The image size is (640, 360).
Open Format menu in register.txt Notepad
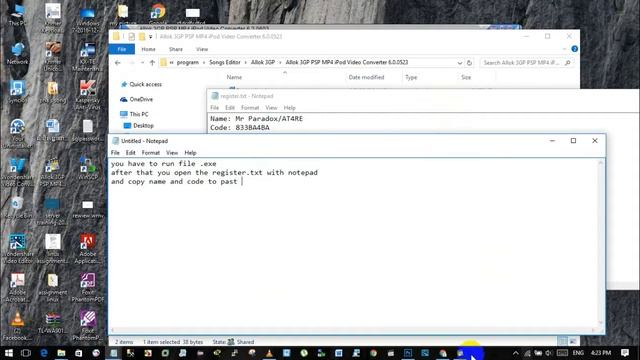250,108
